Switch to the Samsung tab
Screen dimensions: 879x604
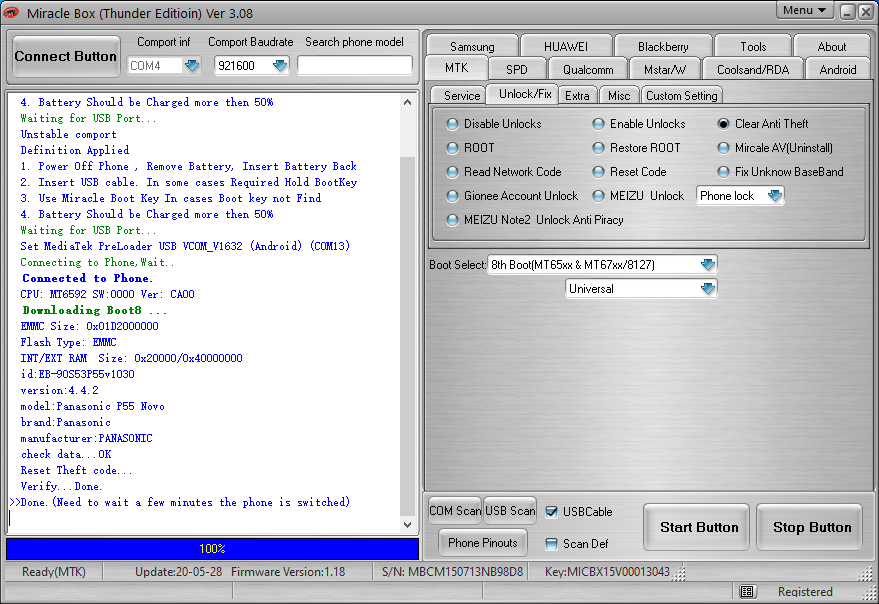point(472,46)
